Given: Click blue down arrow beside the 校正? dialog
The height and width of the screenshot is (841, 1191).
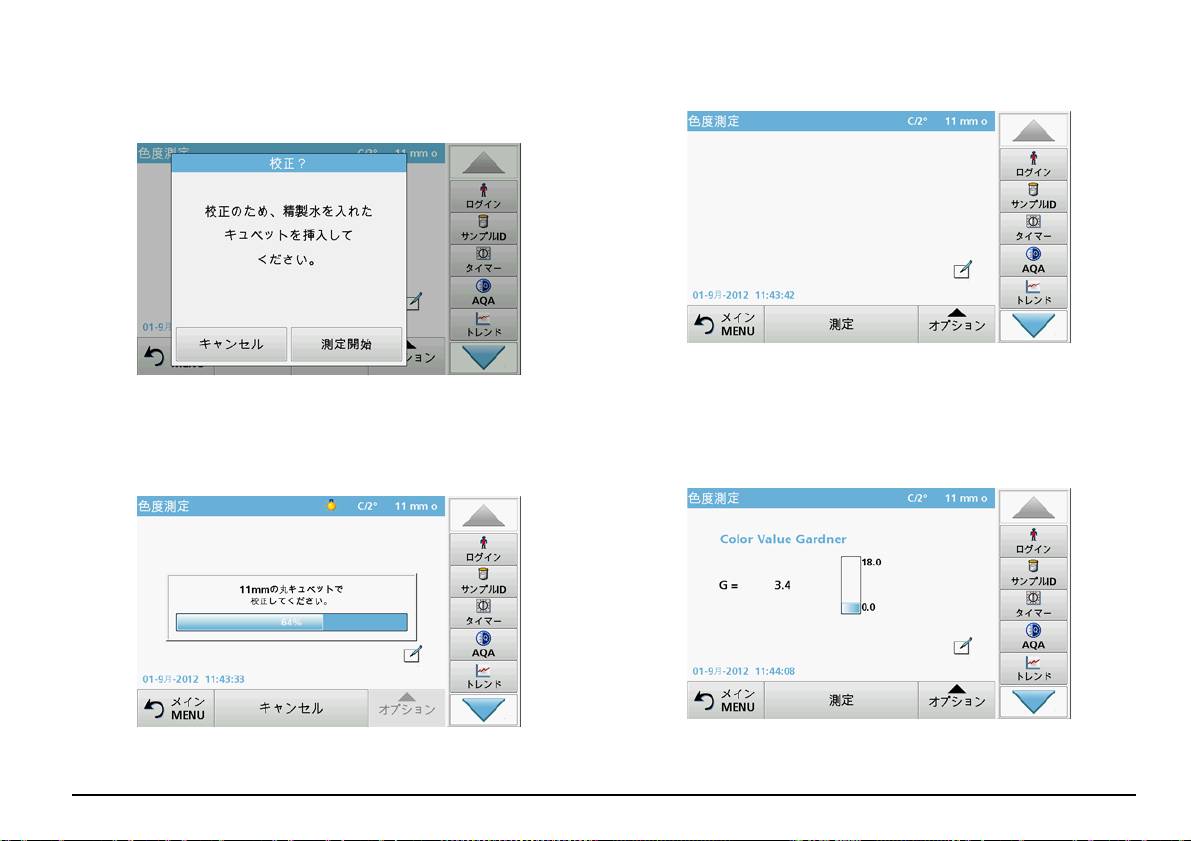Looking at the screenshot, I should pos(483,358).
